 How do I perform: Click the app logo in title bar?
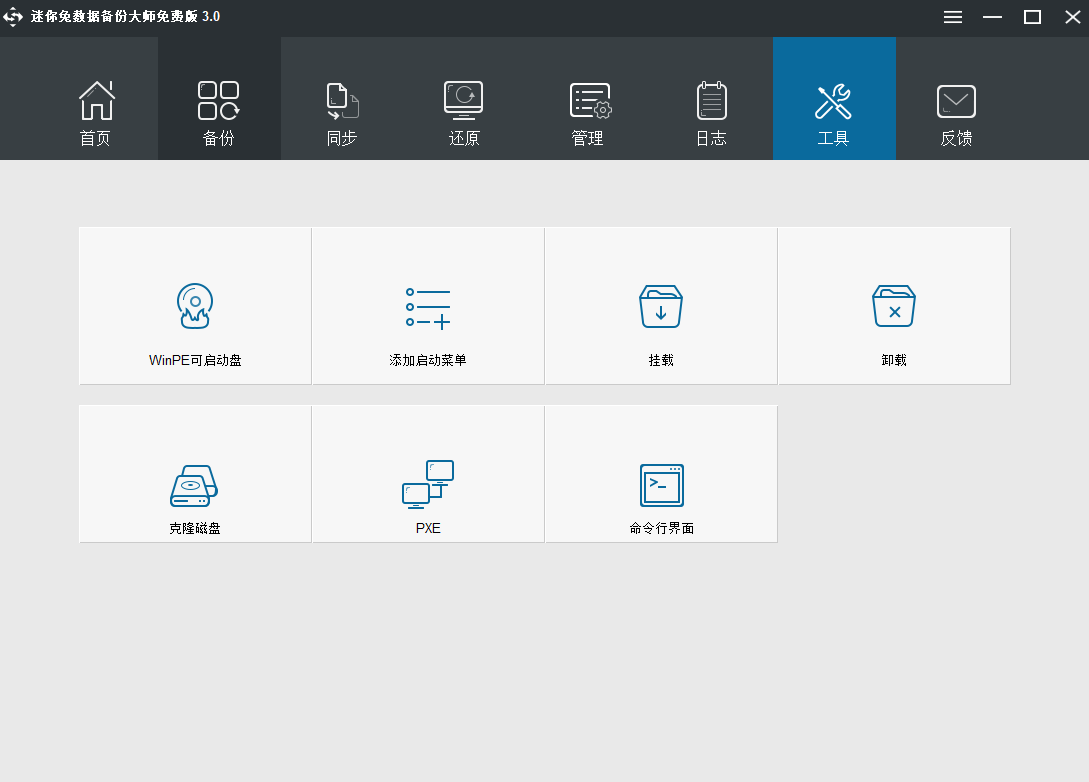(13, 17)
